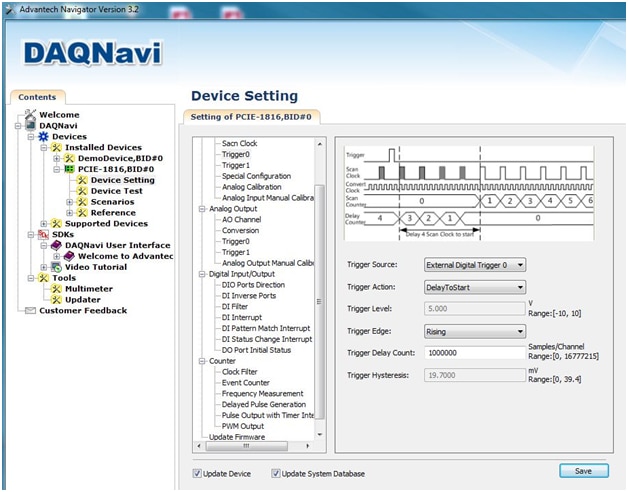
Task: Select Special Configuration item
Action: point(256,176)
